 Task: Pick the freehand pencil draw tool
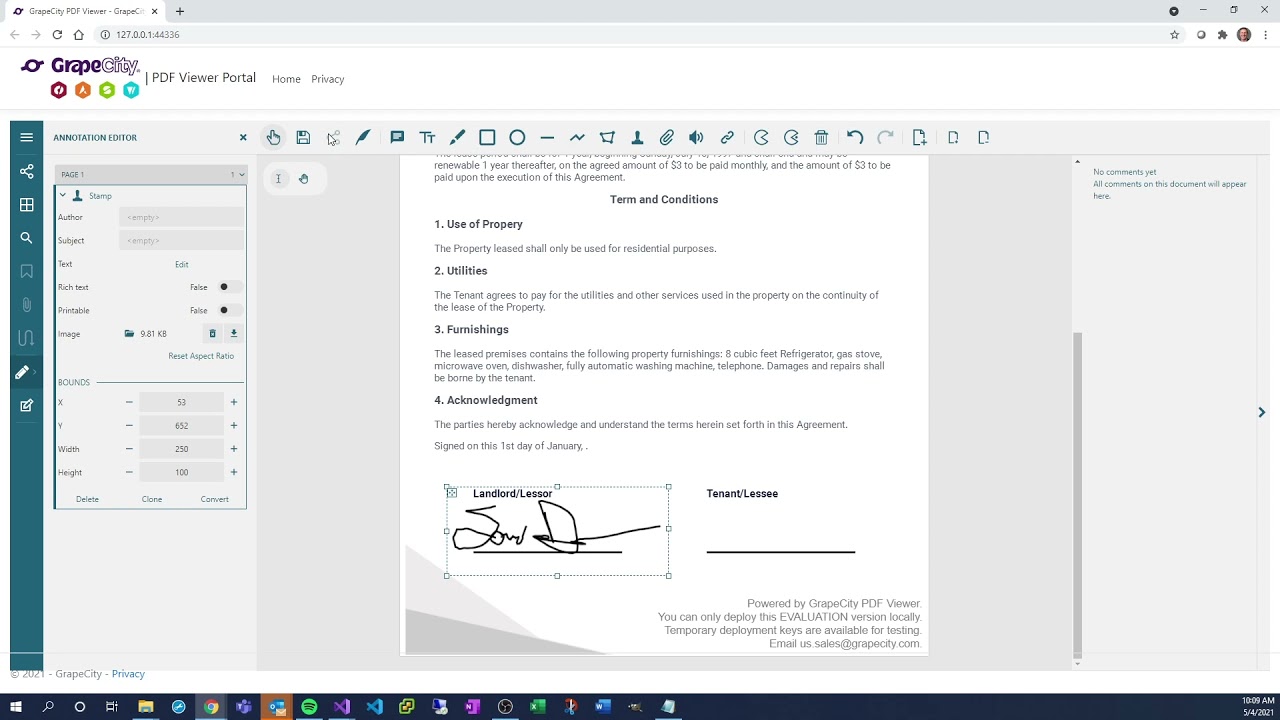[457, 137]
